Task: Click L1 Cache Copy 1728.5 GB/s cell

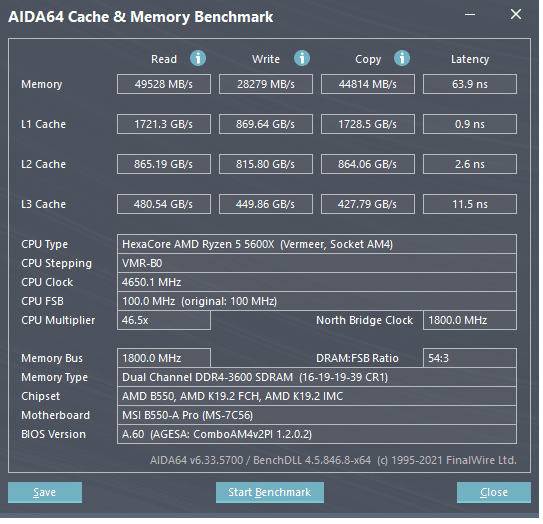Action: click(x=368, y=124)
